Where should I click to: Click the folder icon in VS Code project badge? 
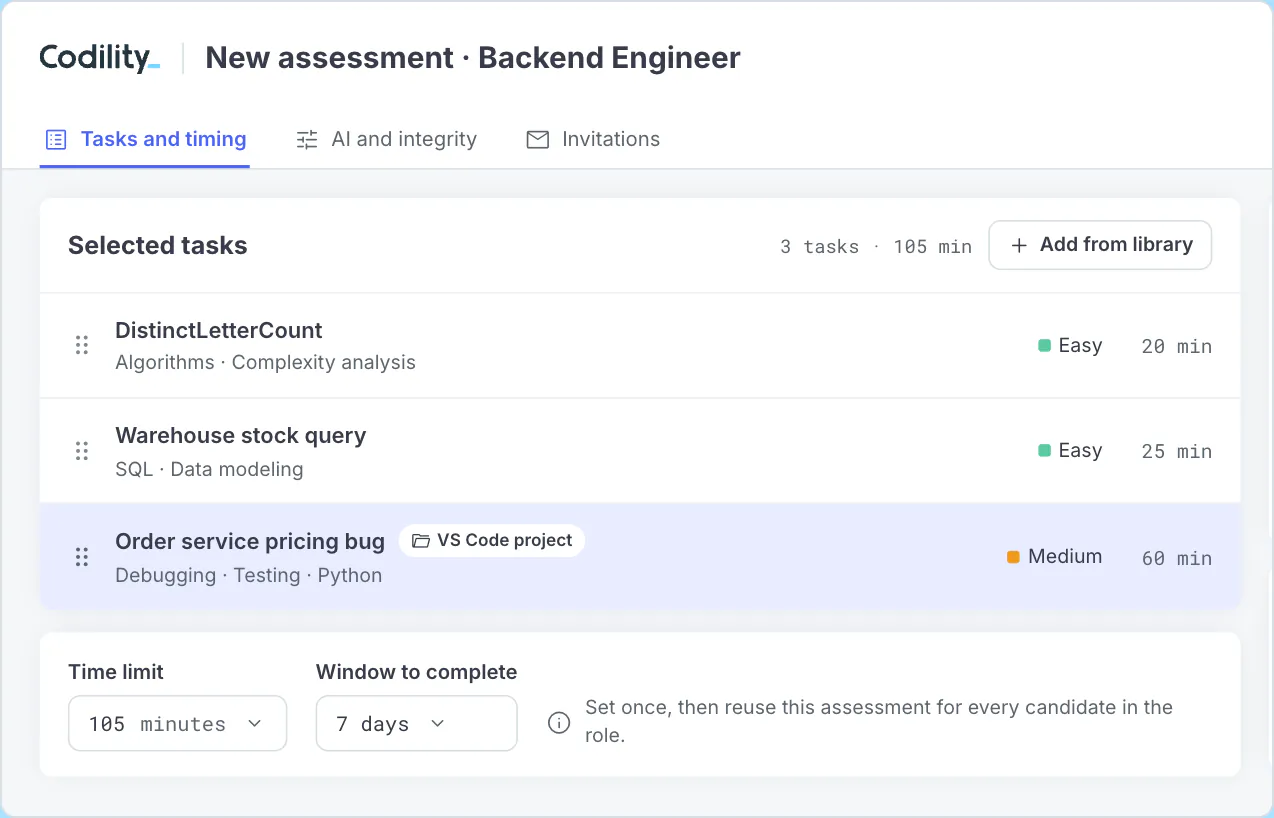click(421, 541)
